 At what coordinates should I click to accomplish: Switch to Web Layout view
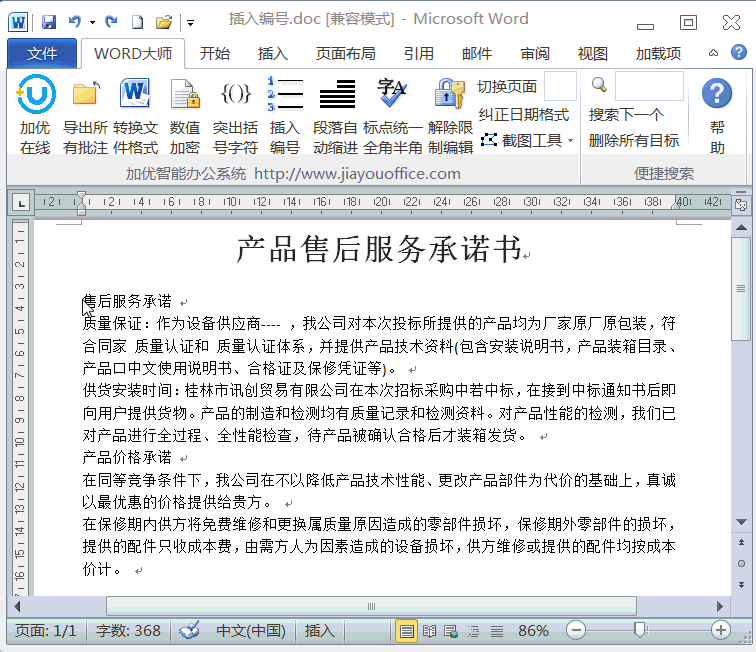click(x=451, y=631)
